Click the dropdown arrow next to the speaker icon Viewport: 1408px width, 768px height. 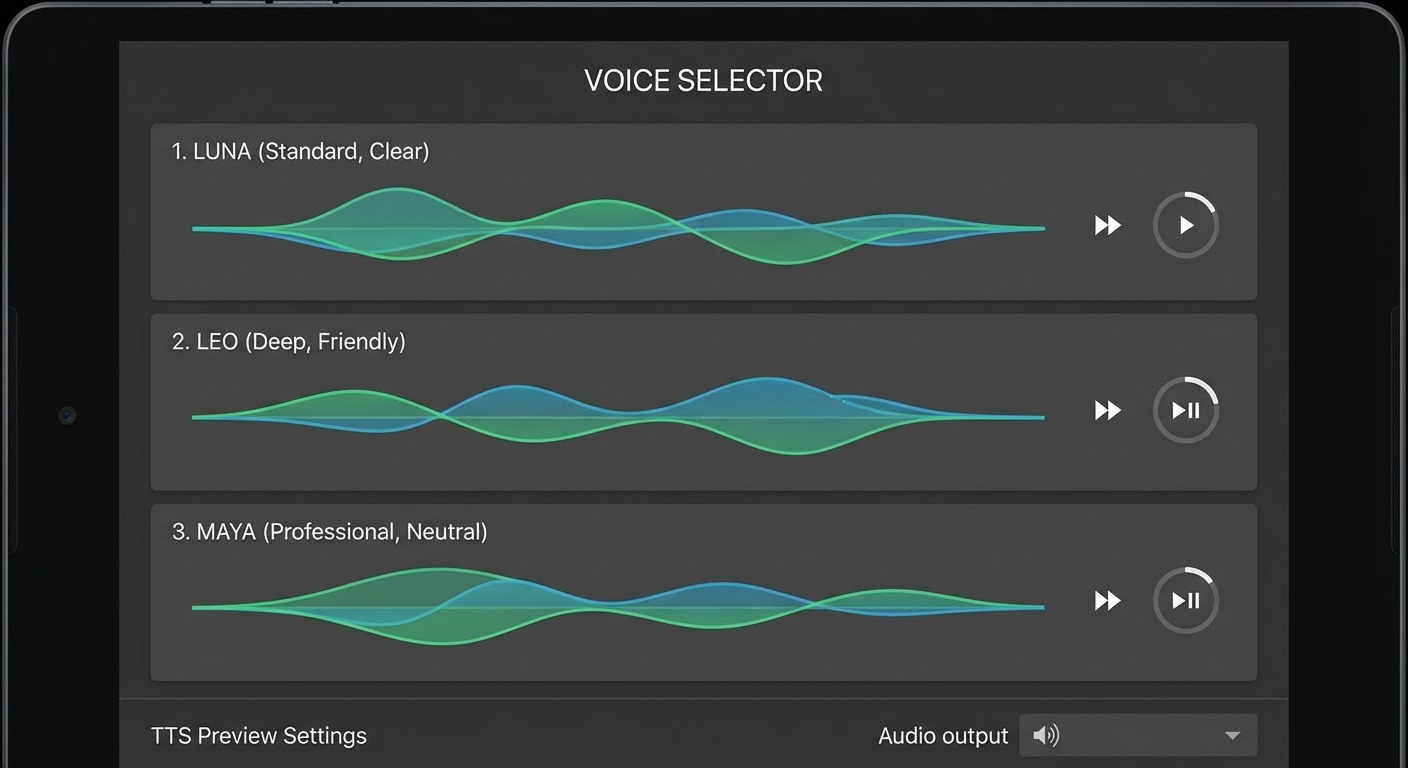click(x=1232, y=735)
